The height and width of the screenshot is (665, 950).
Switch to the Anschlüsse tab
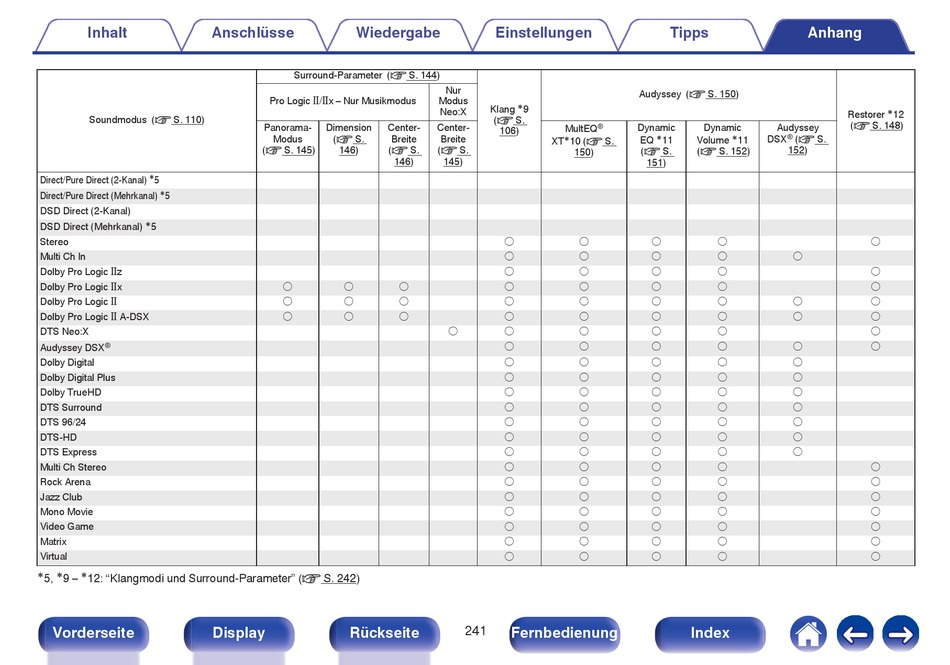point(253,33)
